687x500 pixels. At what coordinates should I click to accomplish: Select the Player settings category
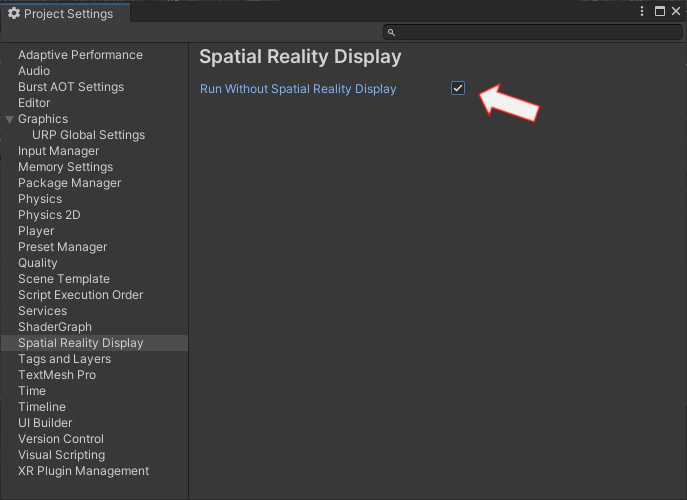click(x=36, y=231)
